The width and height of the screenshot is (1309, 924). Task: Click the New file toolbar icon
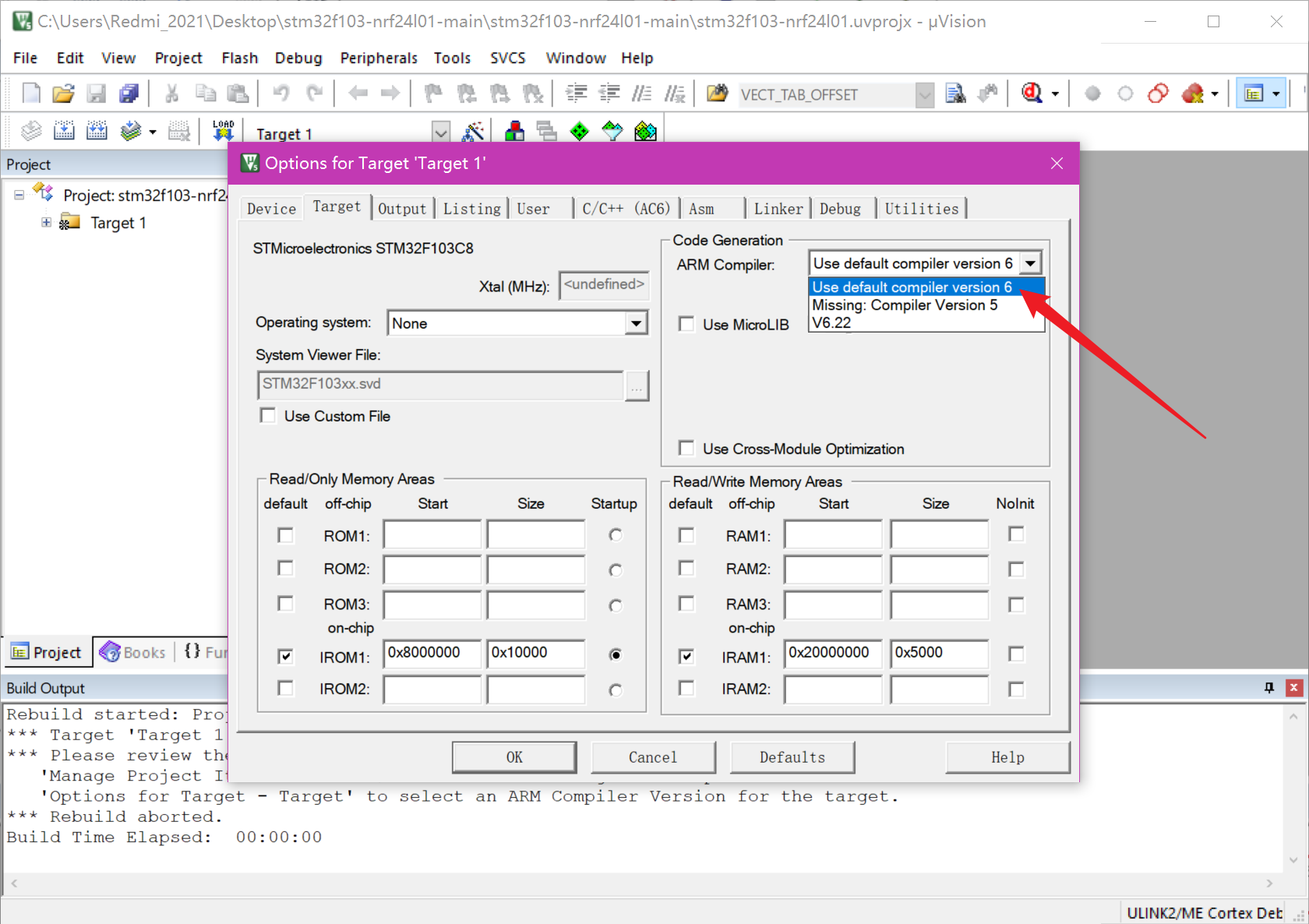coord(31,93)
